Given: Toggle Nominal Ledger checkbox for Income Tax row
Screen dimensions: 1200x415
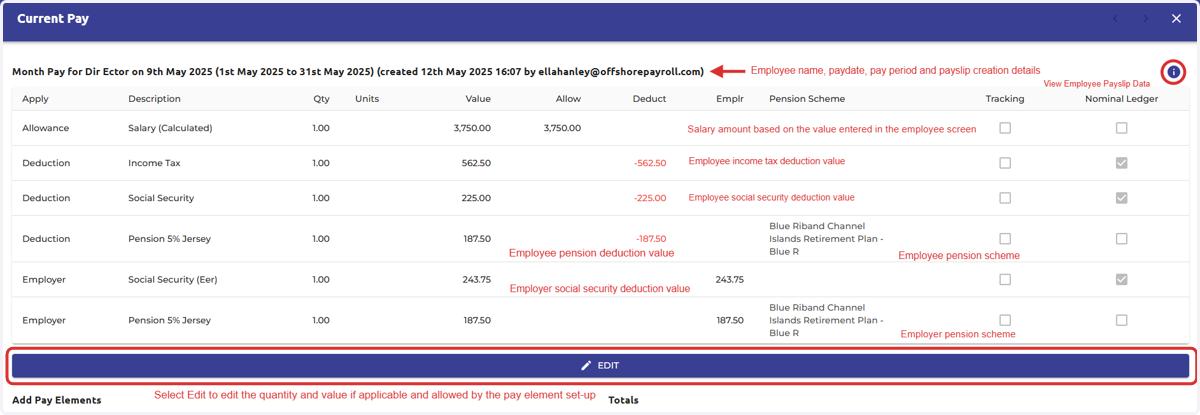Looking at the screenshot, I should tap(1121, 163).
